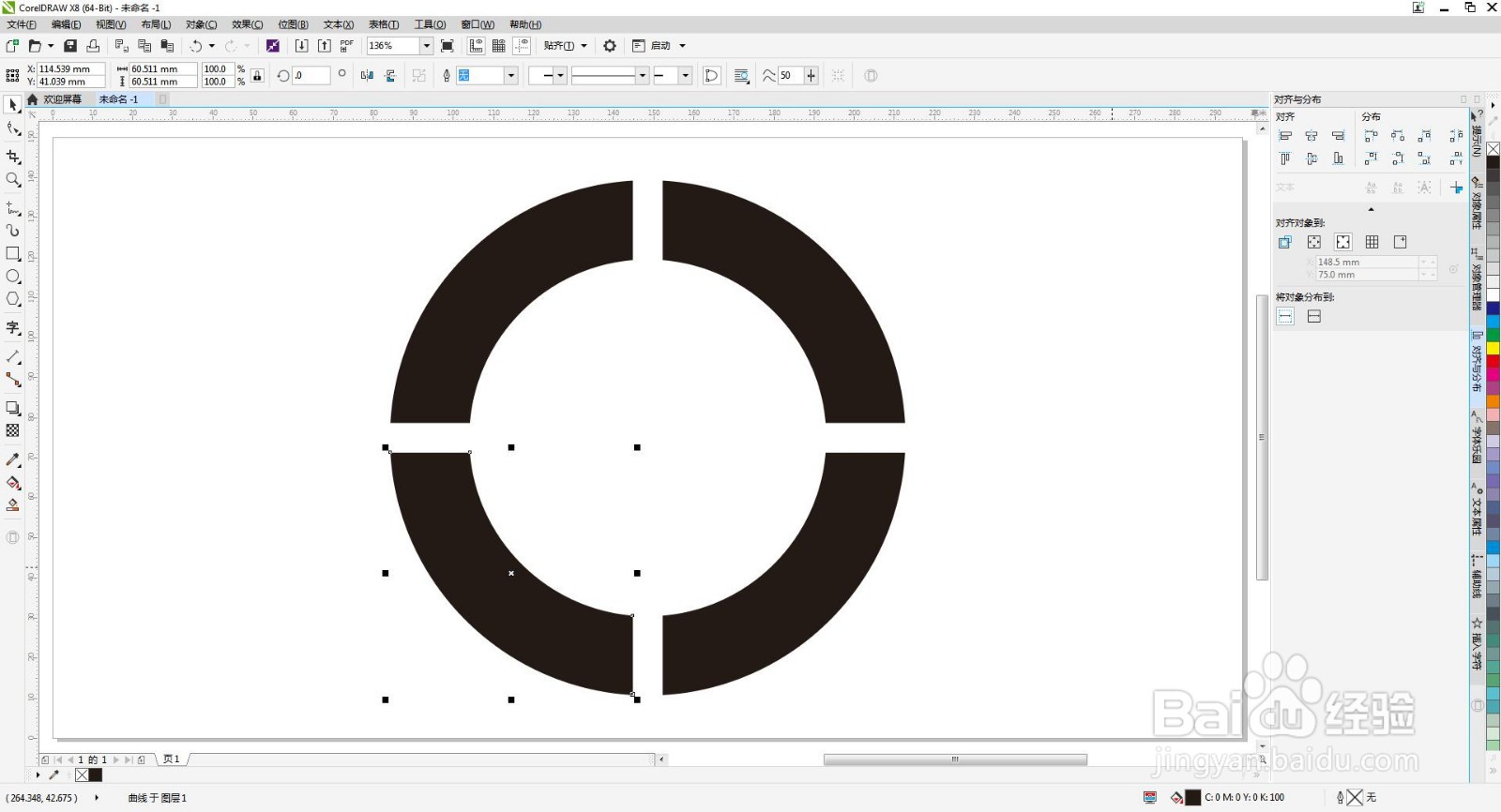The width and height of the screenshot is (1501, 812).
Task: Switch to 页1 page tab
Action: 172,759
